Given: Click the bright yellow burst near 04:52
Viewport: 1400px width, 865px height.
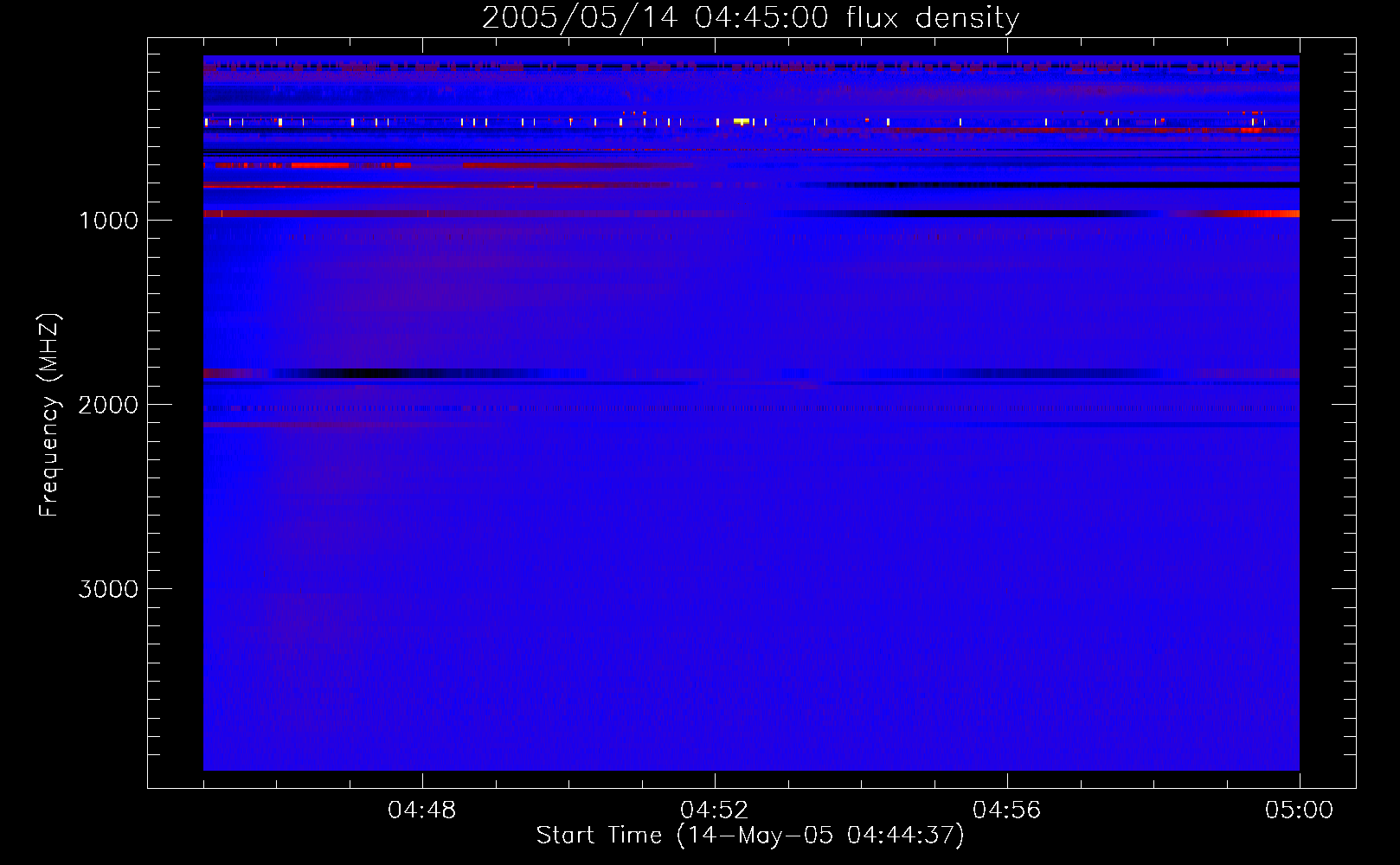Looking at the screenshot, I should [x=742, y=122].
